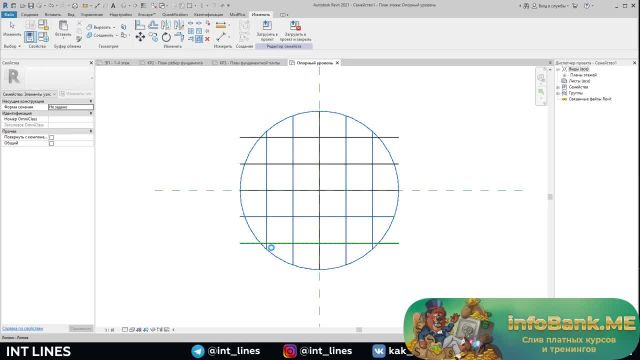
Task: Expand the 'Семейства' tree node
Action: (558, 87)
